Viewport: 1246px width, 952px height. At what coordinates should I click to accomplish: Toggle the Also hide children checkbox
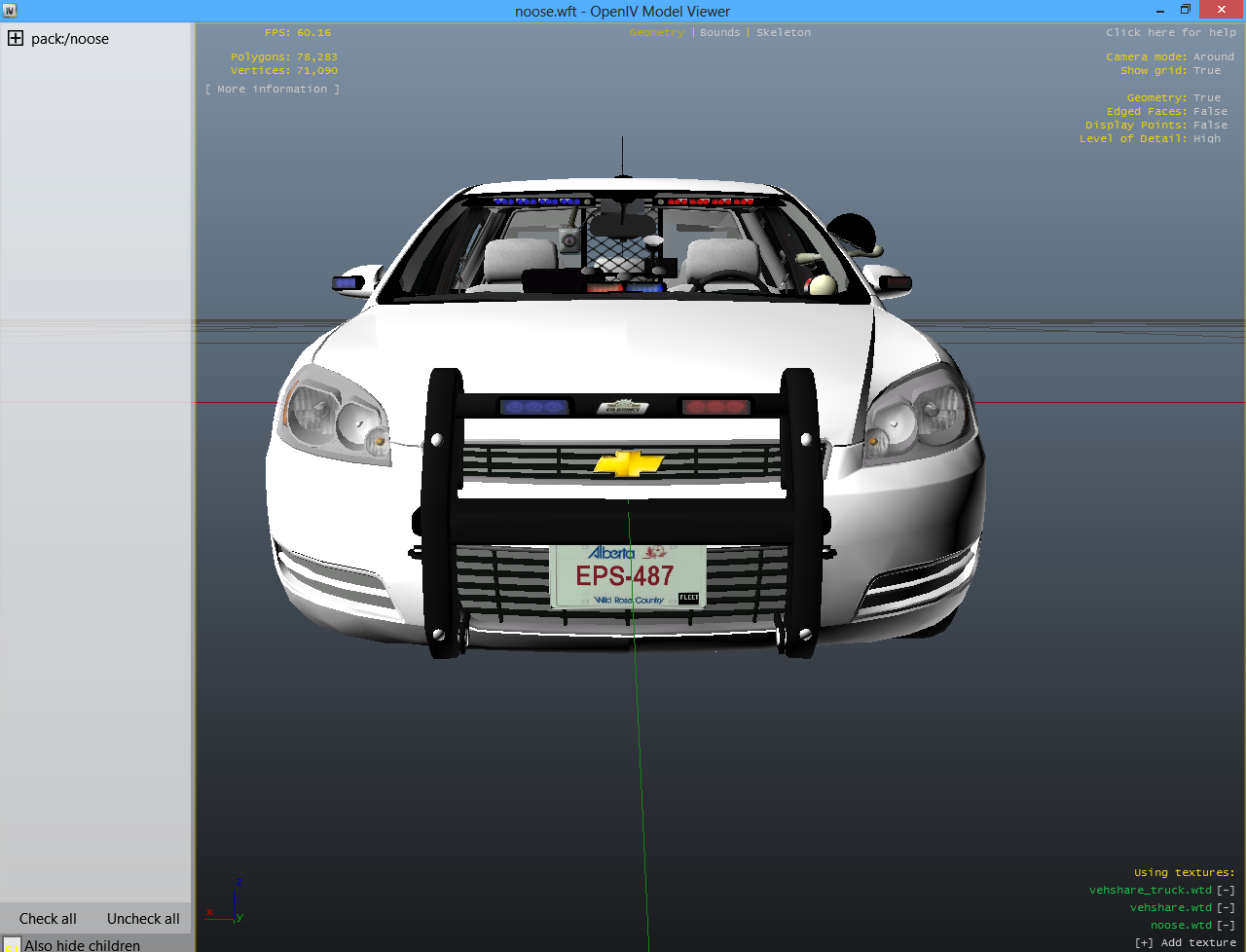12,944
